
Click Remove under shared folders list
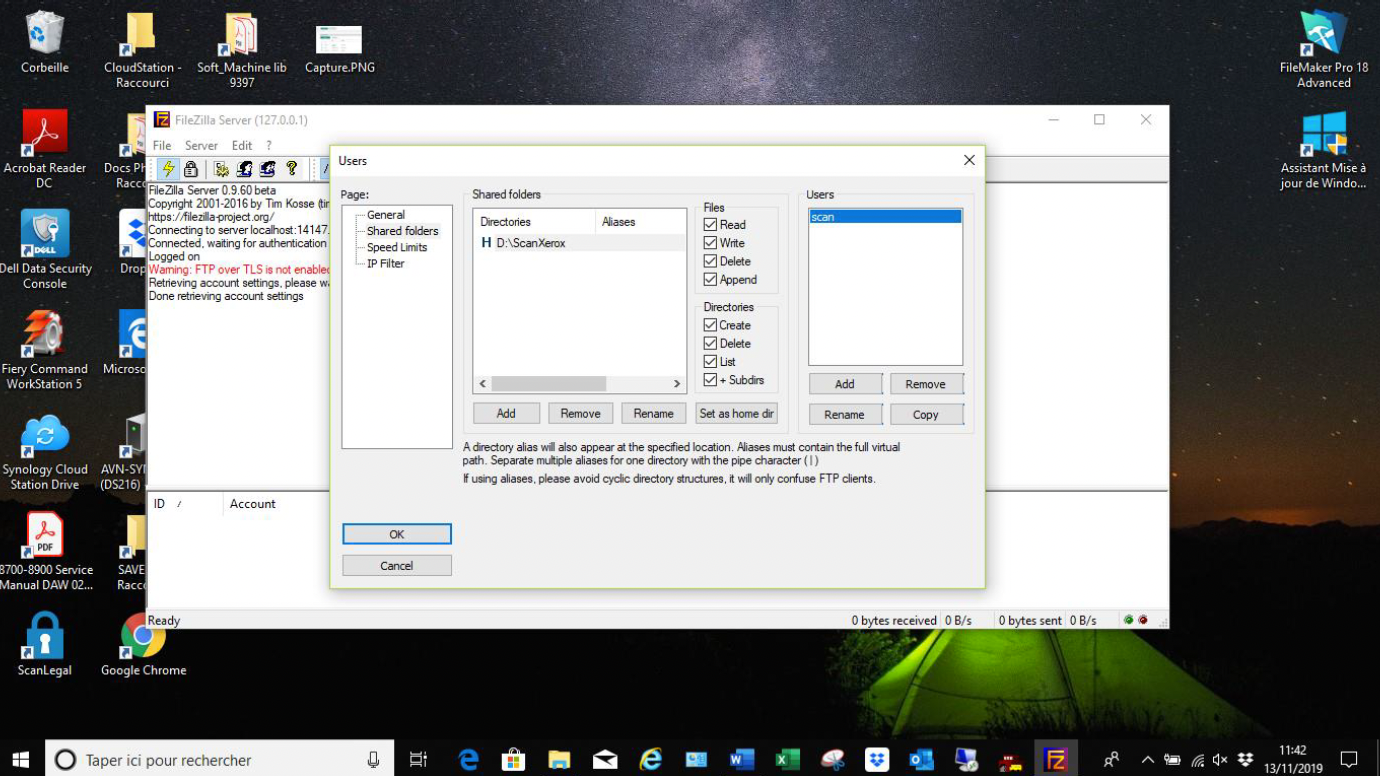pyautogui.click(x=580, y=413)
